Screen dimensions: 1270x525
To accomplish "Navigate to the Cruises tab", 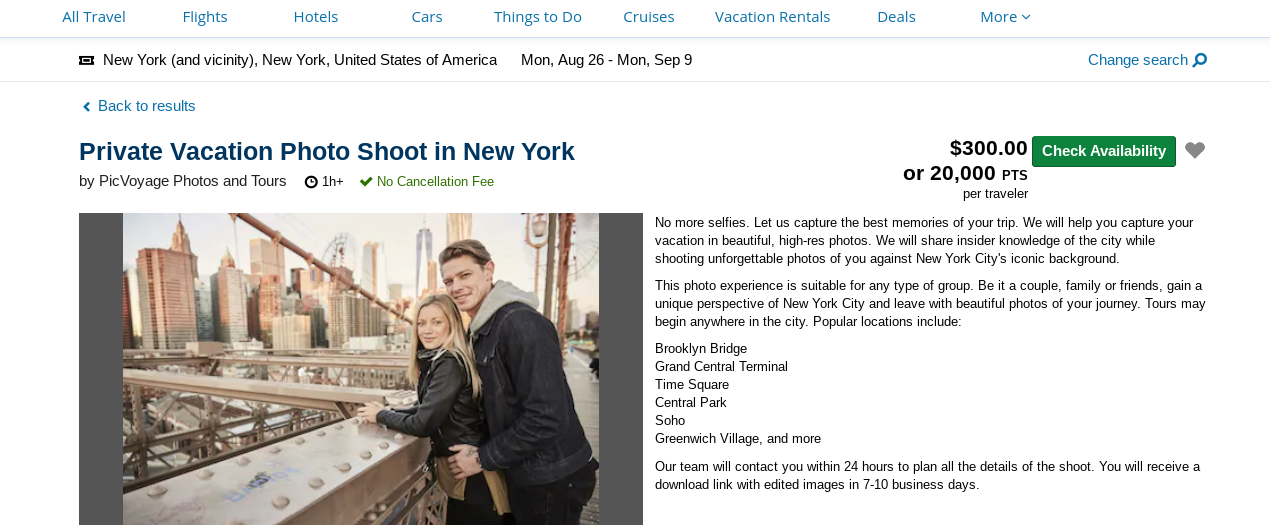I will 649,16.
